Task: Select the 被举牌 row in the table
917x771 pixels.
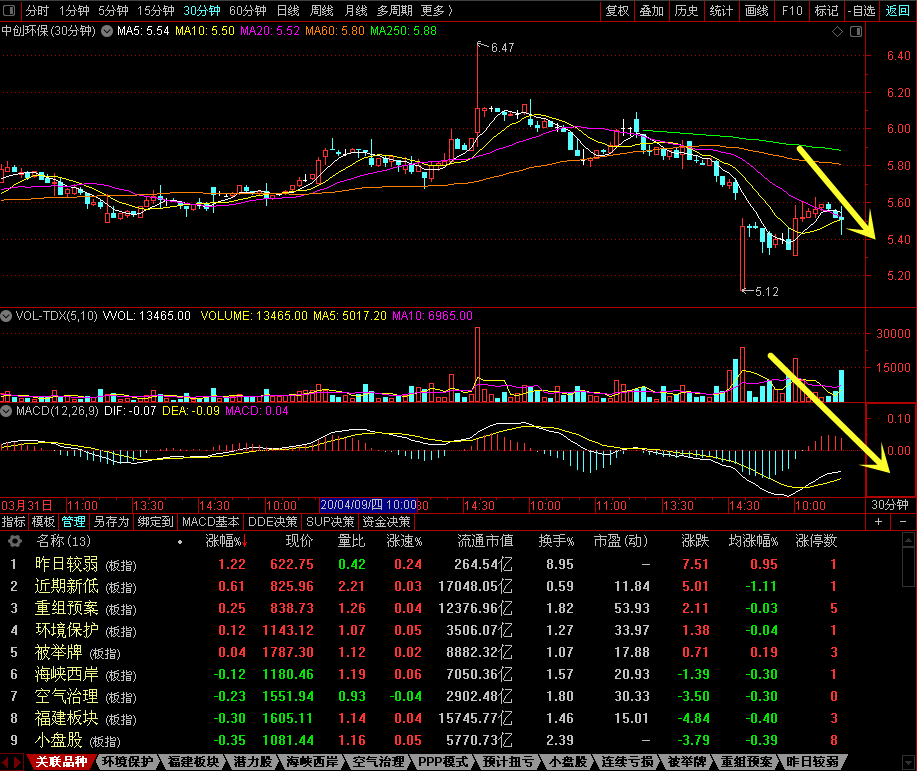Action: 421,652
